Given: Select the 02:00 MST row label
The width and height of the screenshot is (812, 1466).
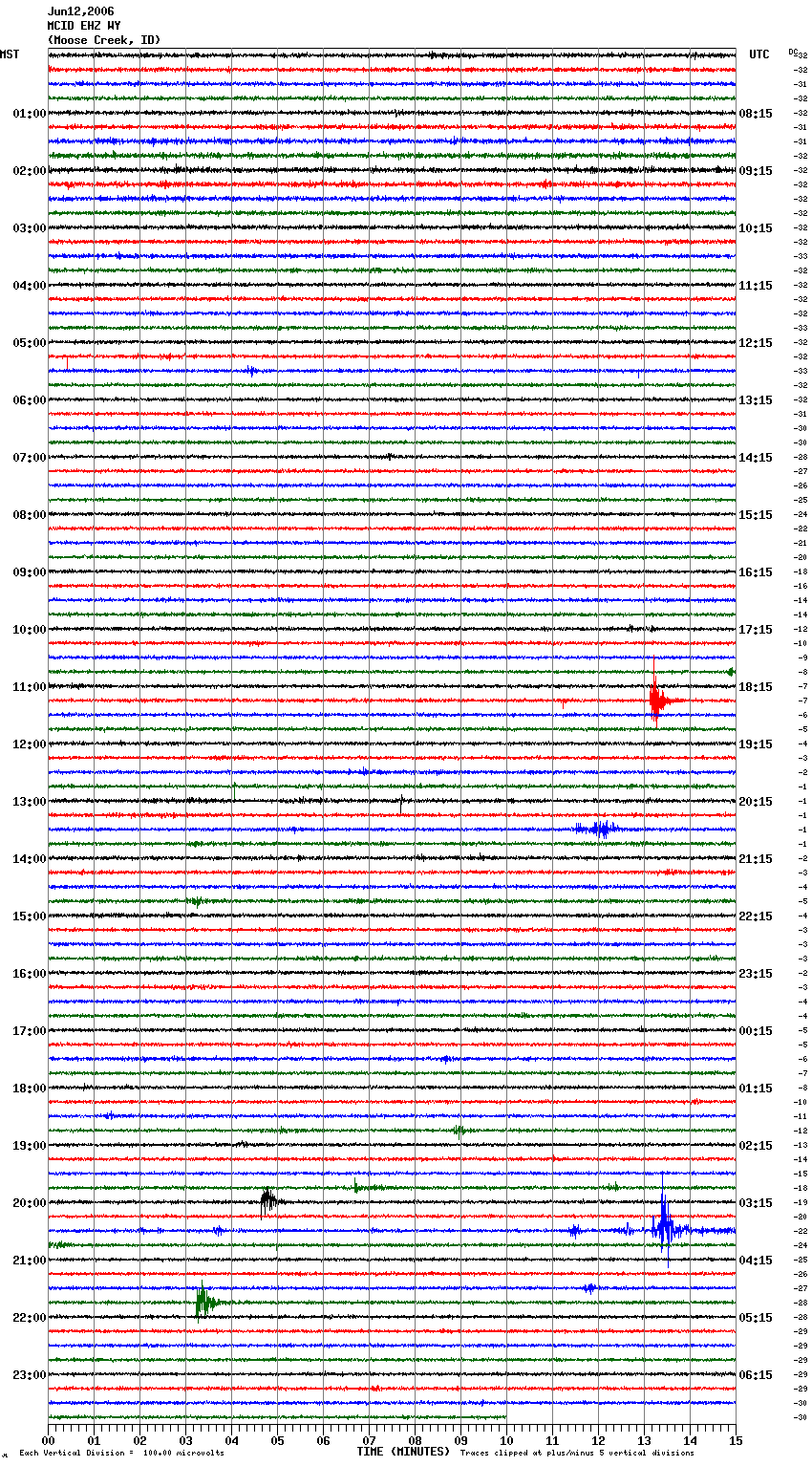Looking at the screenshot, I should click(x=30, y=171).
